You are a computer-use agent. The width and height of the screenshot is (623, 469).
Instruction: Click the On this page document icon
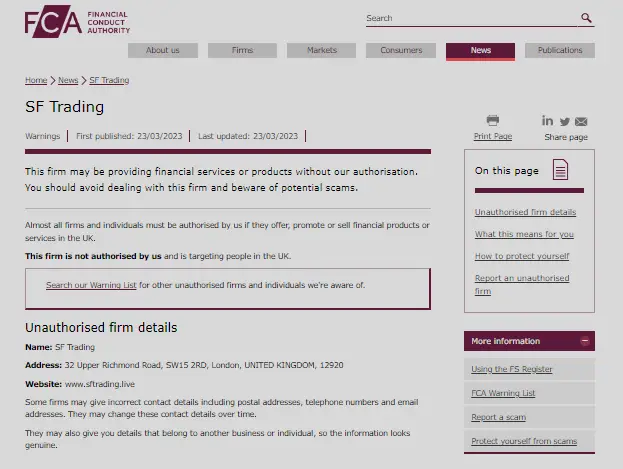pyautogui.click(x=560, y=169)
